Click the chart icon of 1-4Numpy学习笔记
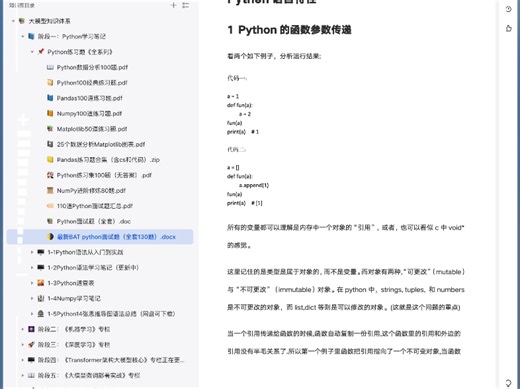 pyautogui.click(x=41, y=298)
